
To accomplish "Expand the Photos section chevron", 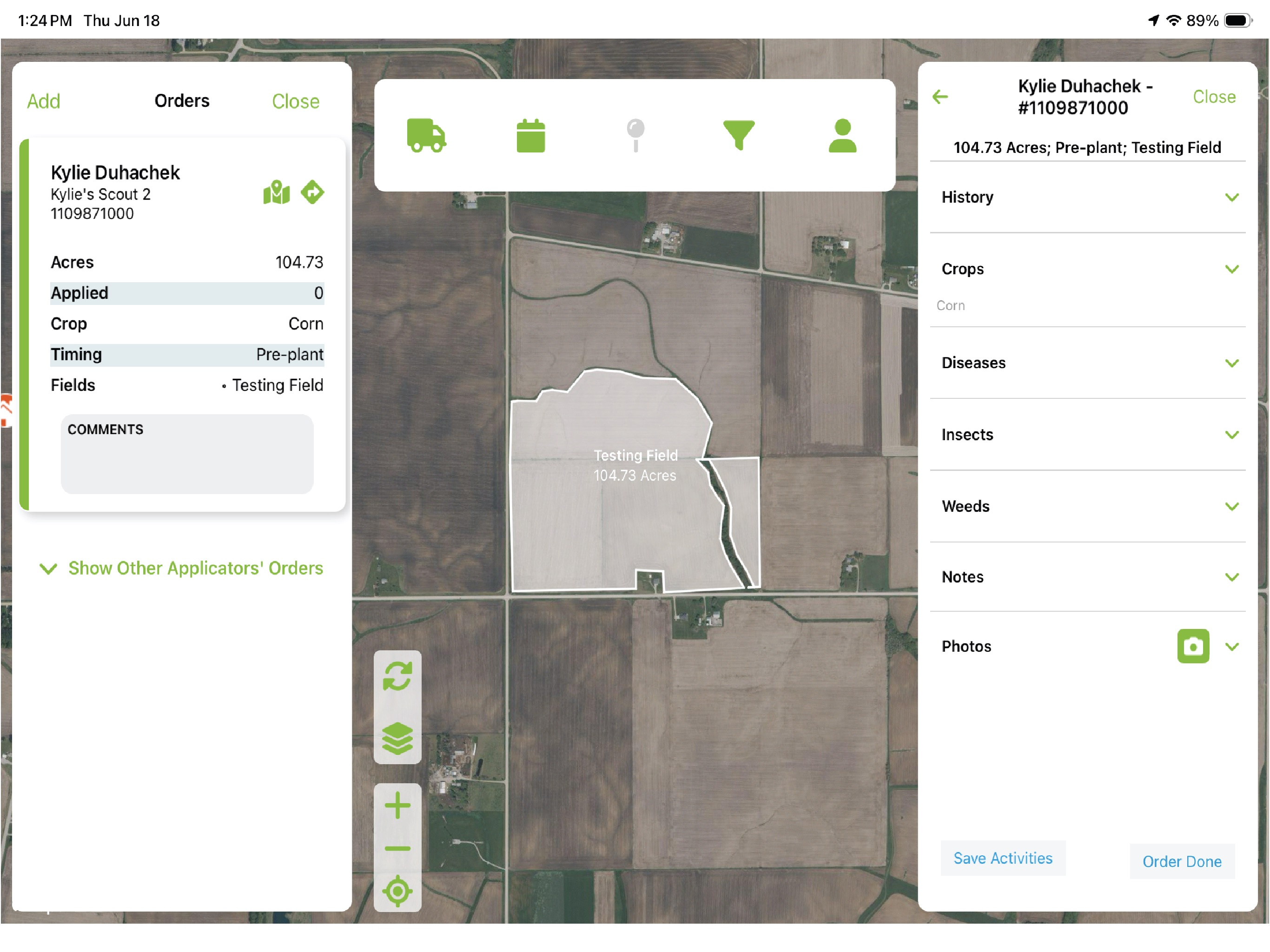I will tap(1232, 647).
